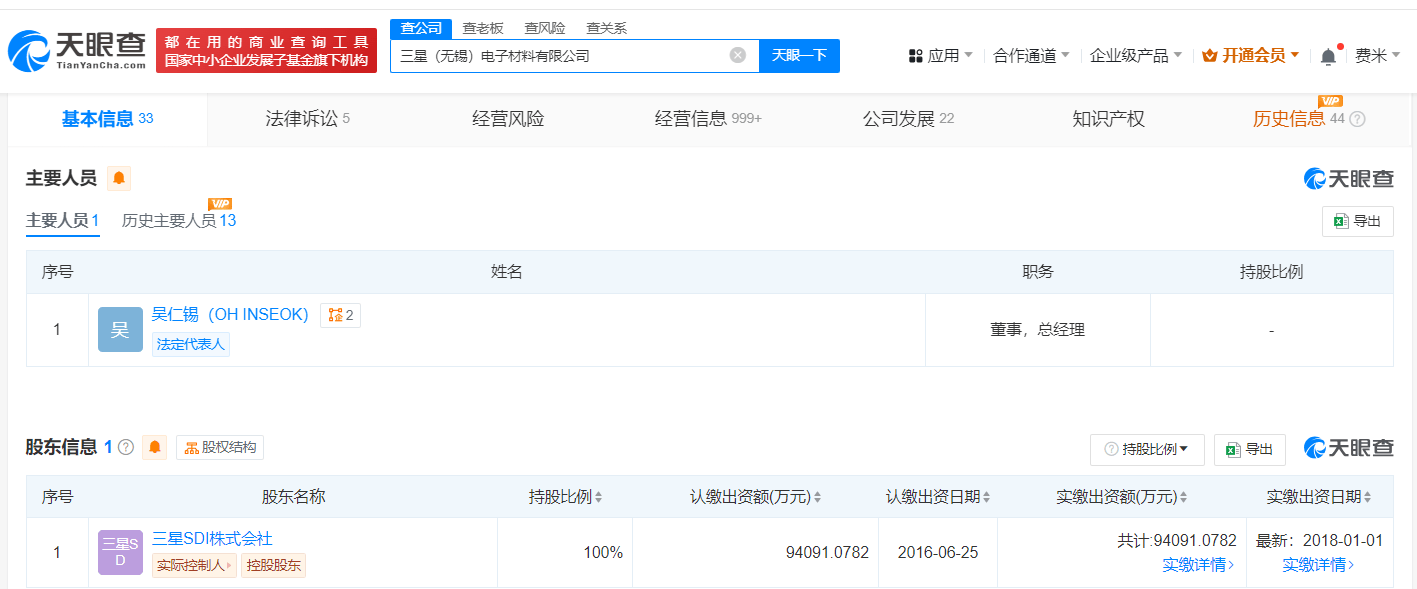Screen dimensions: 1417x589
Task: Switch to 基本信息 tab
Action: click(108, 119)
